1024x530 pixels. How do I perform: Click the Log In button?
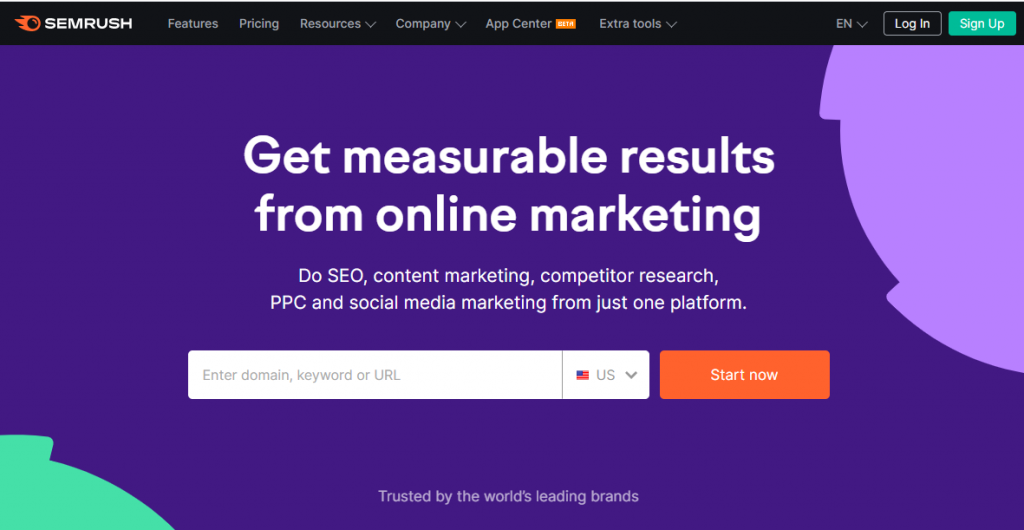coord(912,23)
